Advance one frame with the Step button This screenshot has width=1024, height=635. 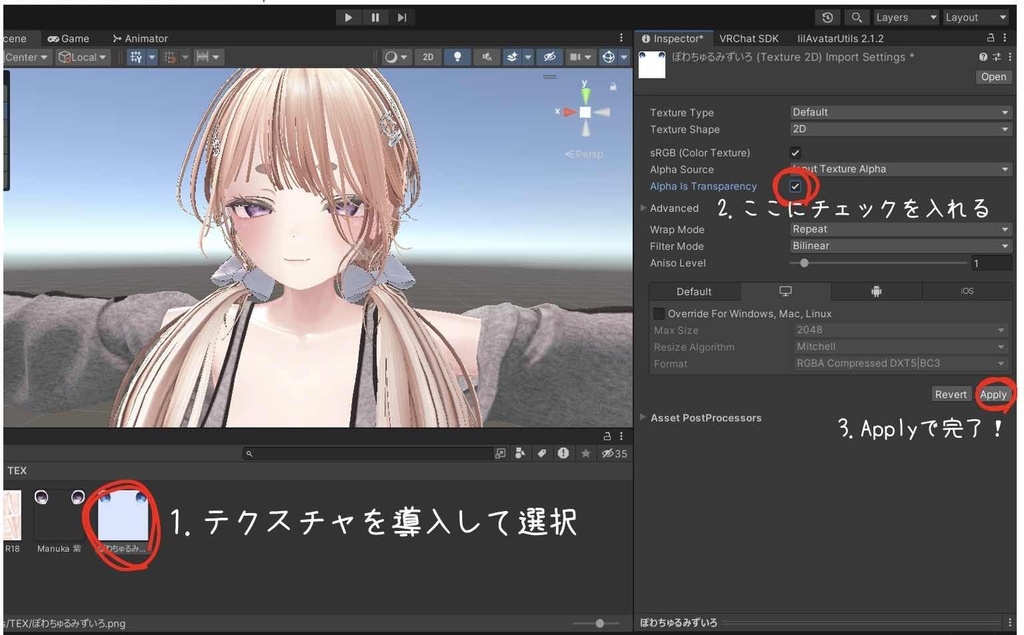(x=402, y=18)
